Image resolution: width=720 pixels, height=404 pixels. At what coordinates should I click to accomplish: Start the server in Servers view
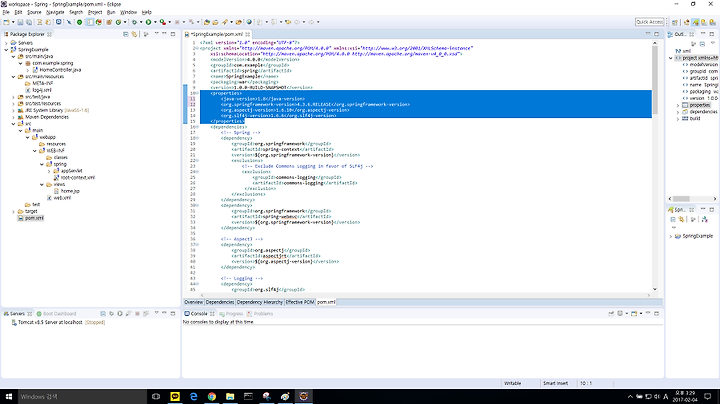pos(119,314)
